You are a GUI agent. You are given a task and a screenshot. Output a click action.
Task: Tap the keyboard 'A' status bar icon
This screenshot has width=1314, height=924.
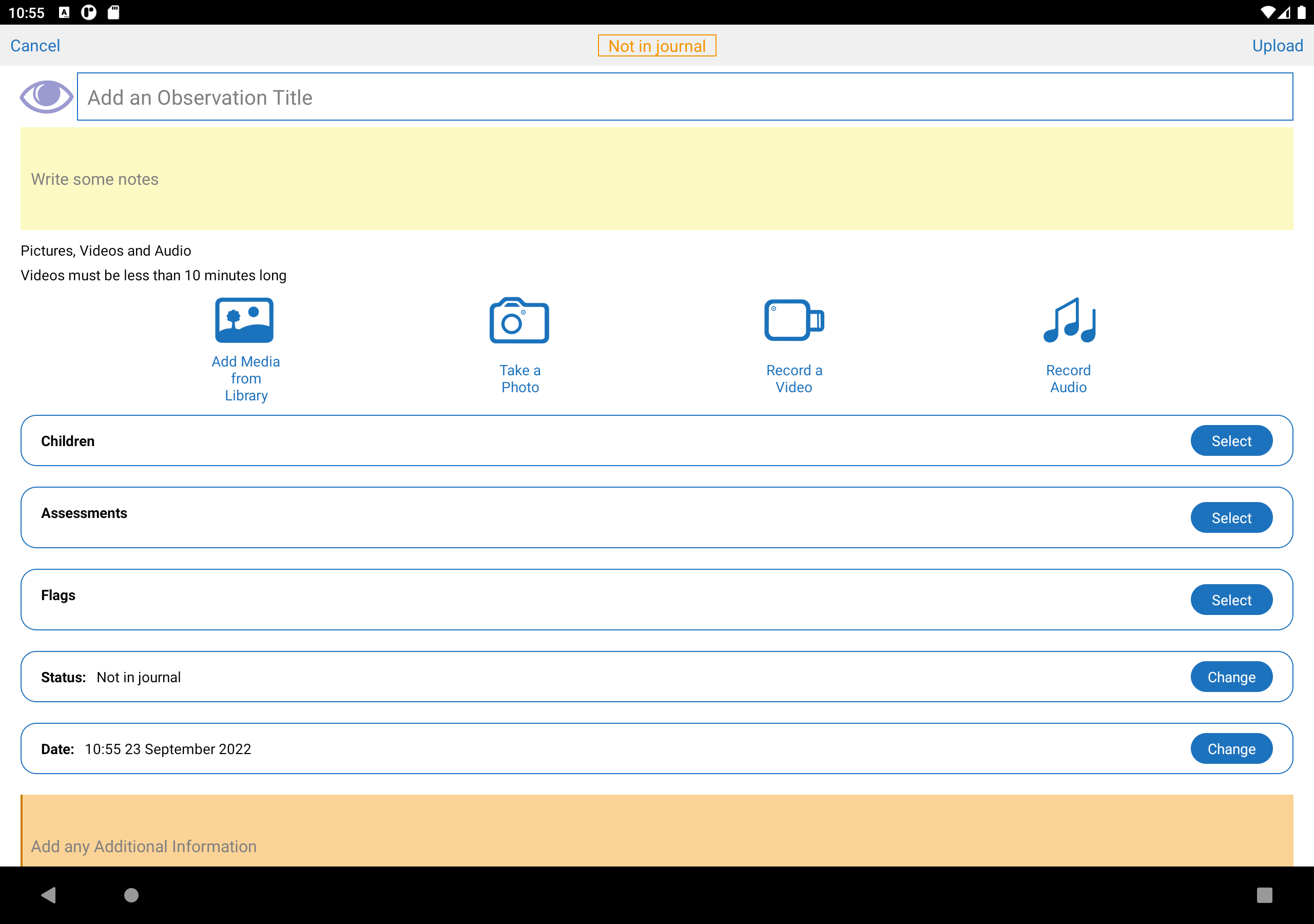[64, 13]
